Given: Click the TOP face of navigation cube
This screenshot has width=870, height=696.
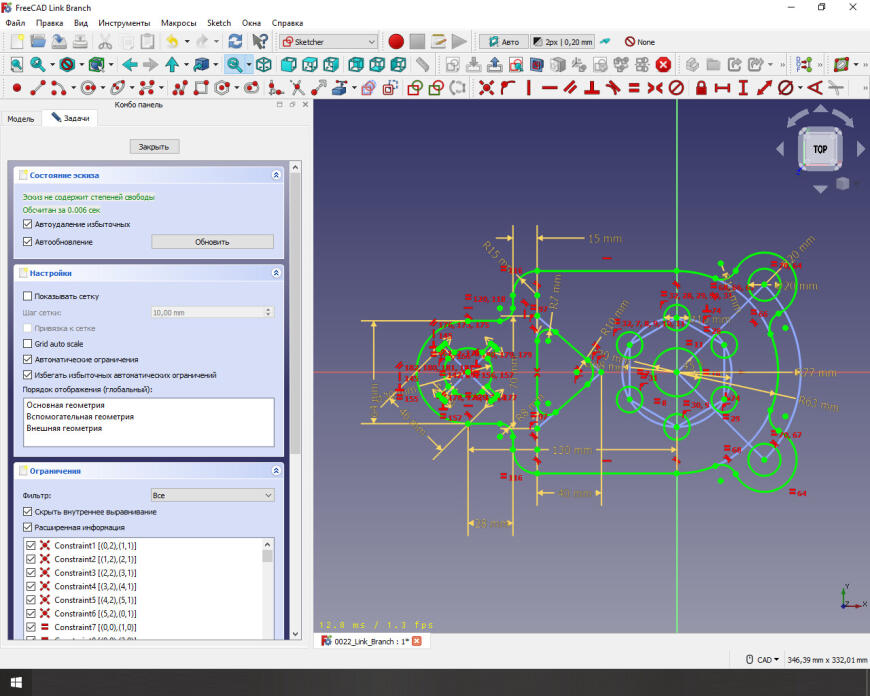Looking at the screenshot, I should pyautogui.click(x=820, y=149).
